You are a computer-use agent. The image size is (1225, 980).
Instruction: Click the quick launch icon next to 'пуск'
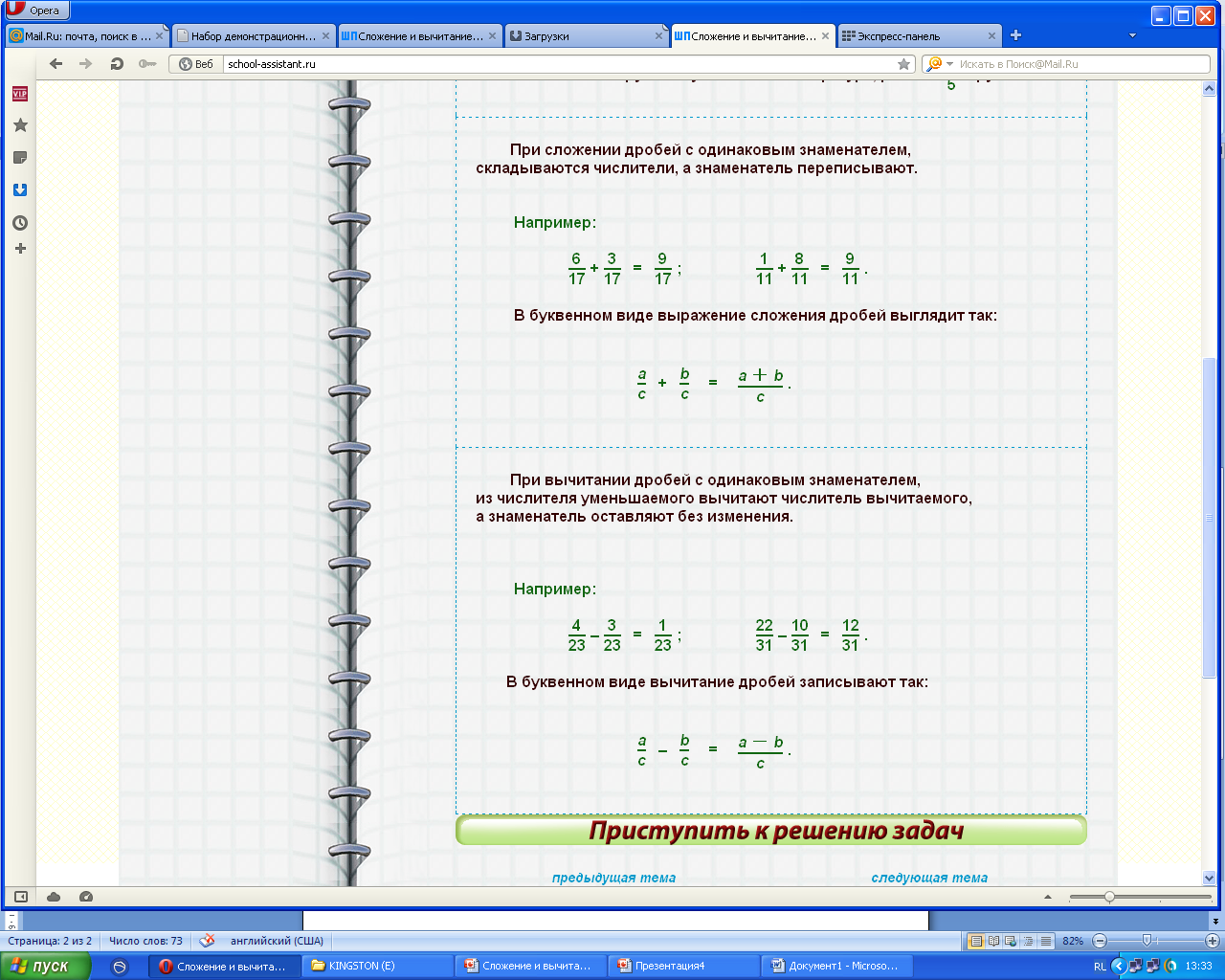pyautogui.click(x=120, y=967)
